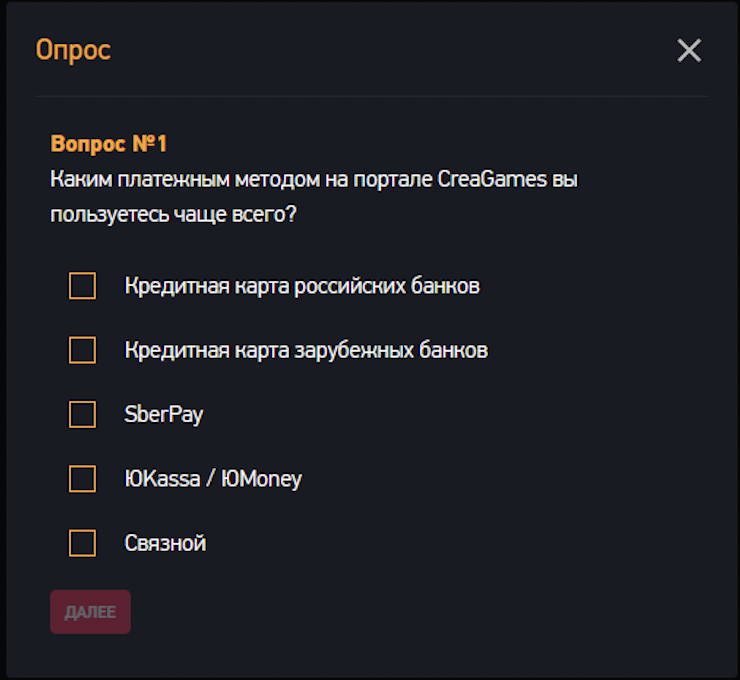Image resolution: width=740 pixels, height=680 pixels.
Task: Click the word CreaGames in the question
Action: (490, 181)
